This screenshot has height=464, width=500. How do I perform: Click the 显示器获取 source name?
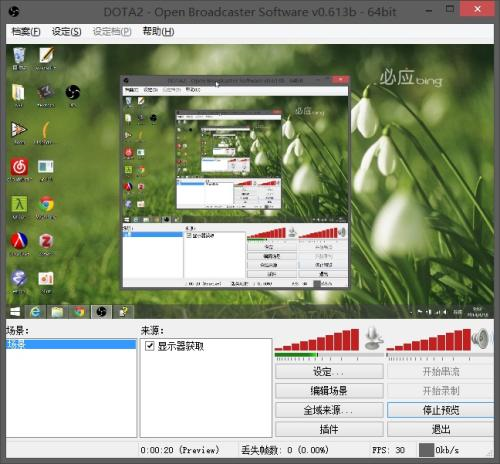click(180, 346)
